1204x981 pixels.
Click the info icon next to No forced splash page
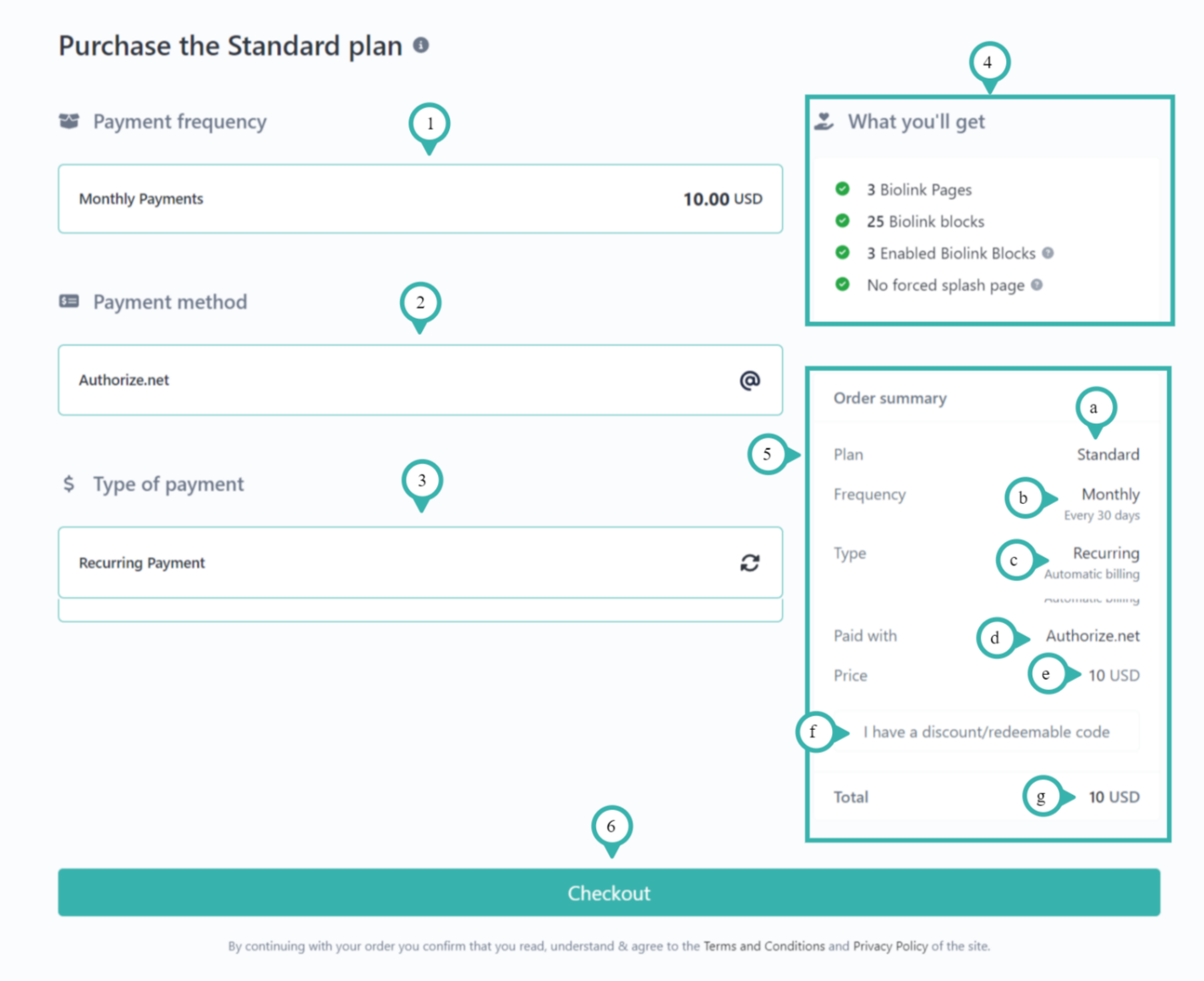pyautogui.click(x=1038, y=285)
